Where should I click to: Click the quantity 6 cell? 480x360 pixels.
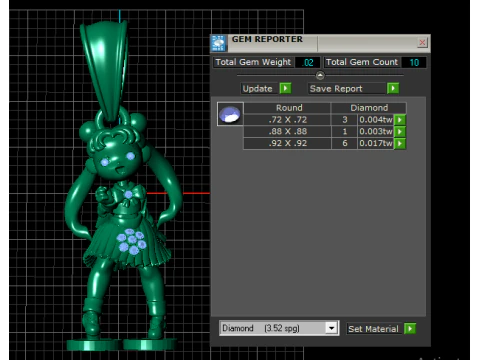tap(345, 143)
